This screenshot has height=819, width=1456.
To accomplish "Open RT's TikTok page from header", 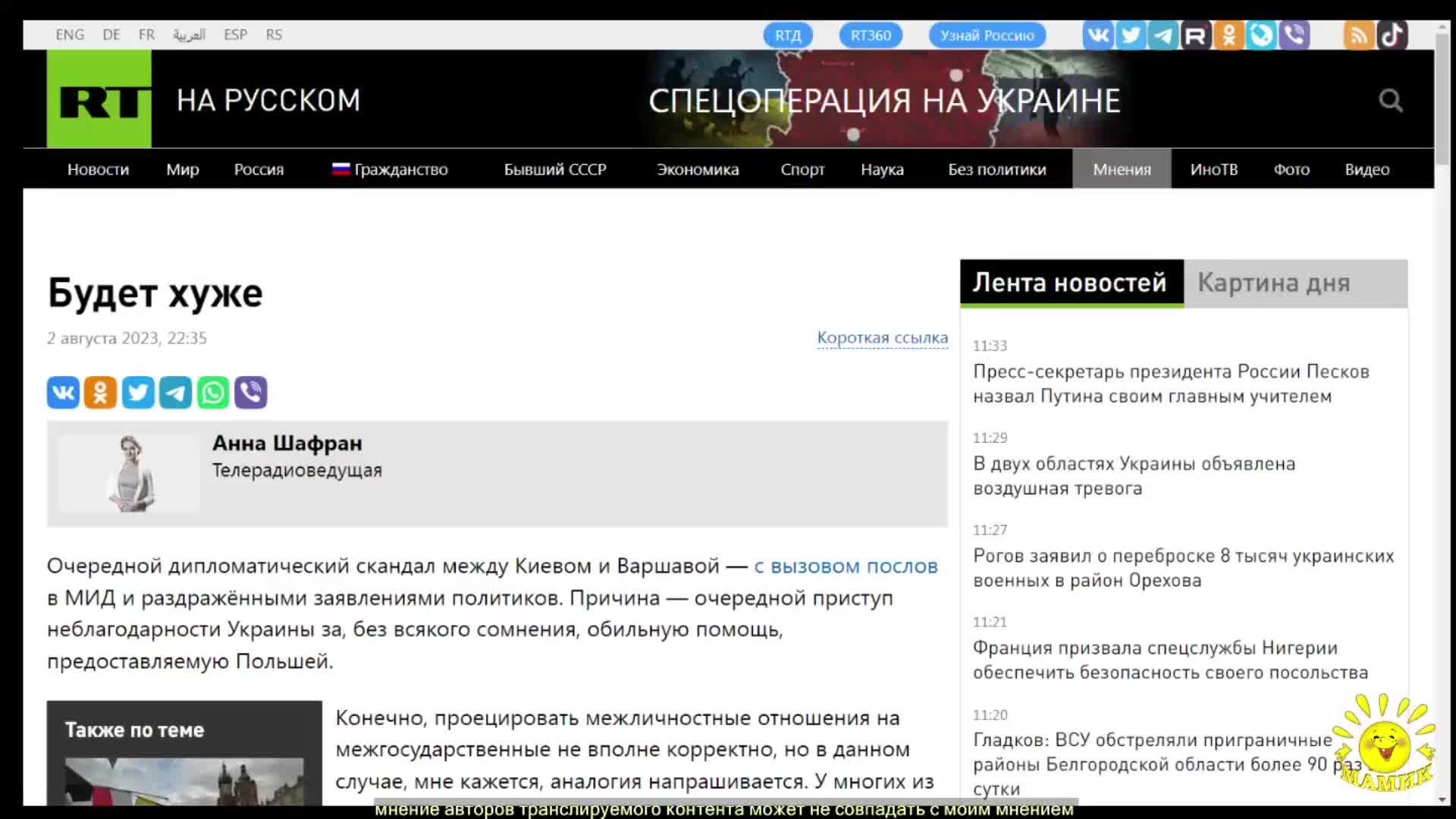I will point(1393,34).
